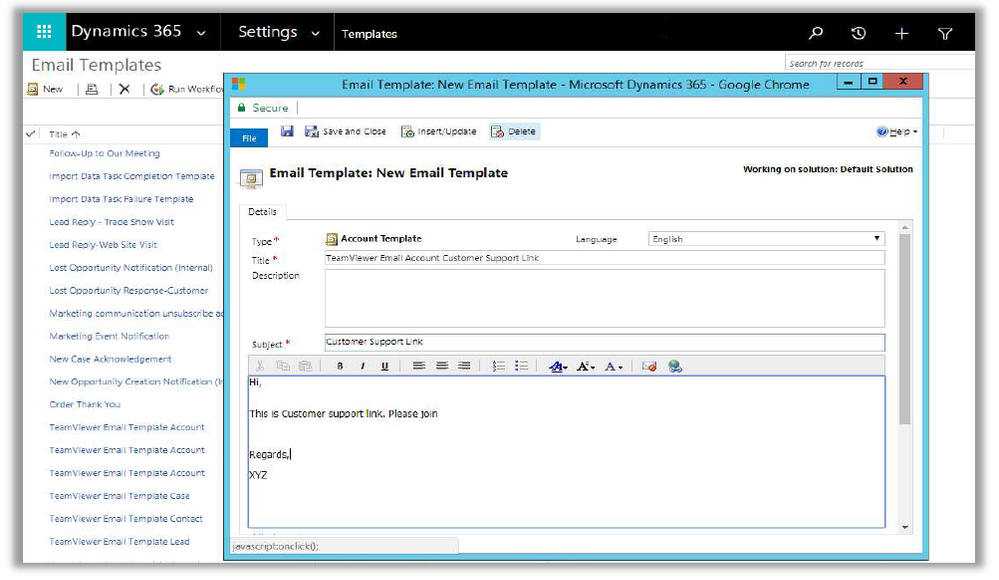Screen dimensions: 999x580
Task: Toggle italic formatting in the editor
Action: coord(362,366)
